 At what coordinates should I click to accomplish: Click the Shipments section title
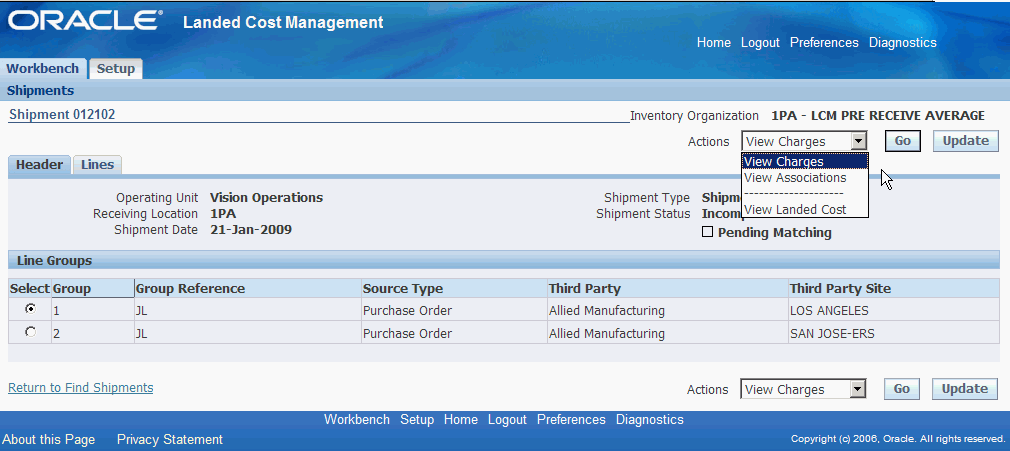click(x=41, y=91)
